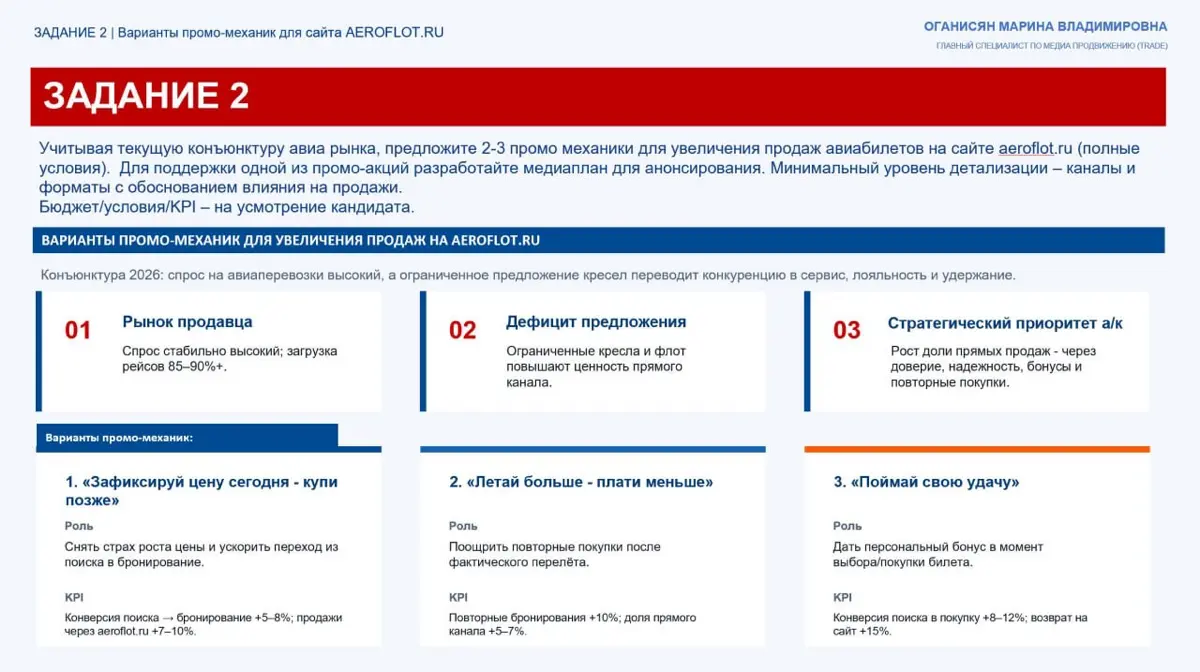Select the heading '3. «Поймай свою удачу»'

coord(926,482)
